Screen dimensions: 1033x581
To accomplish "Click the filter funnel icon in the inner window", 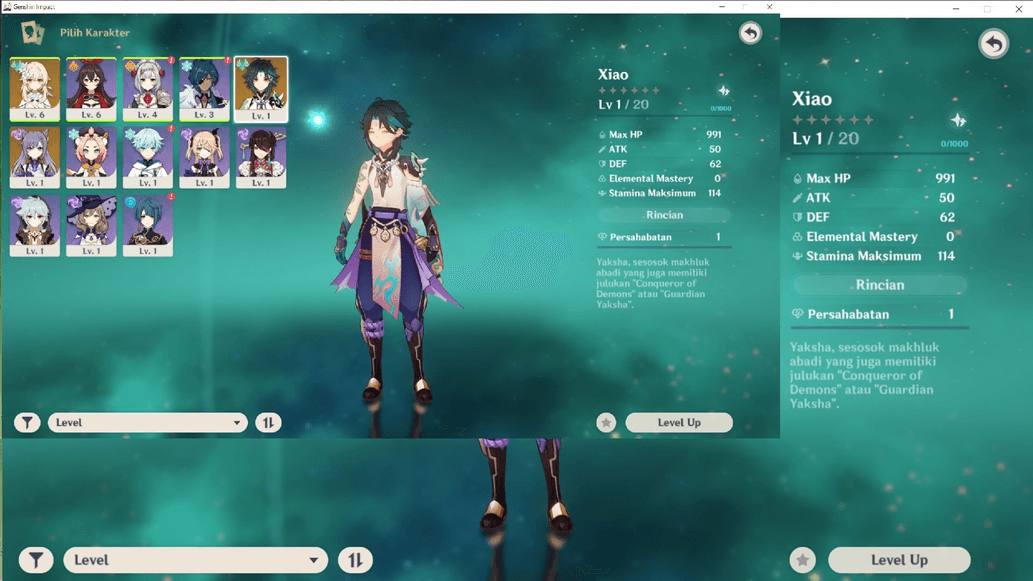I will [27, 423].
